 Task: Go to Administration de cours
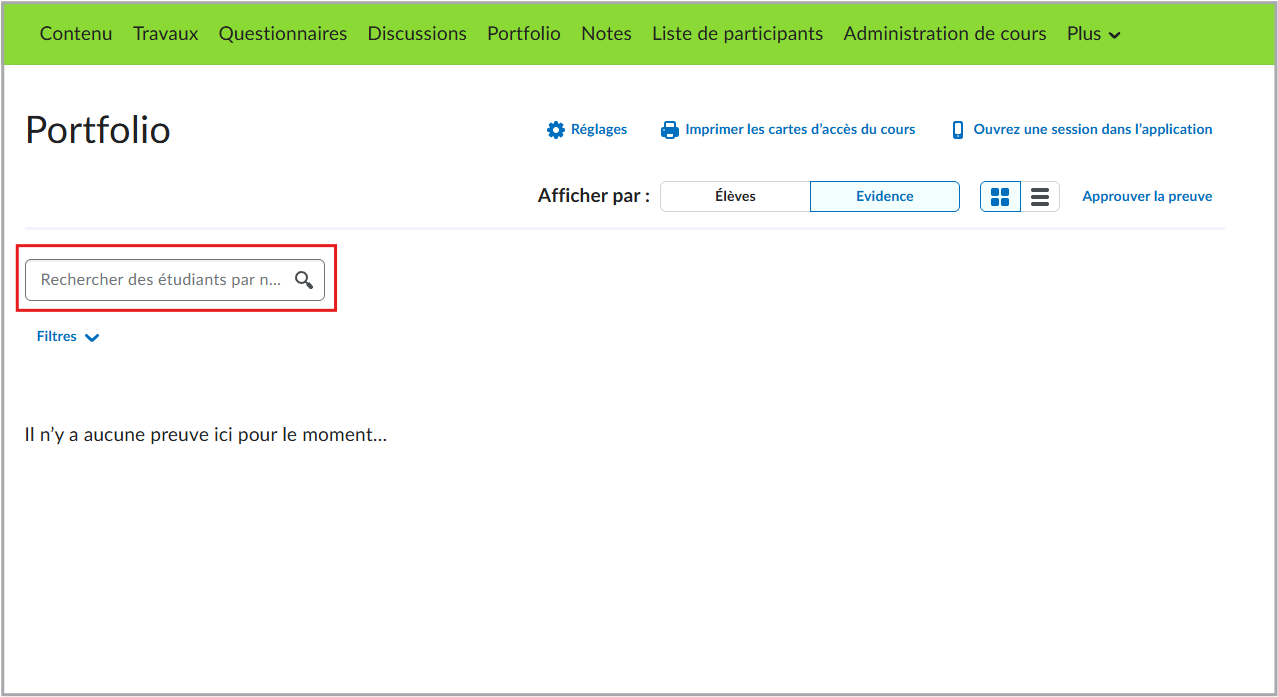(945, 34)
